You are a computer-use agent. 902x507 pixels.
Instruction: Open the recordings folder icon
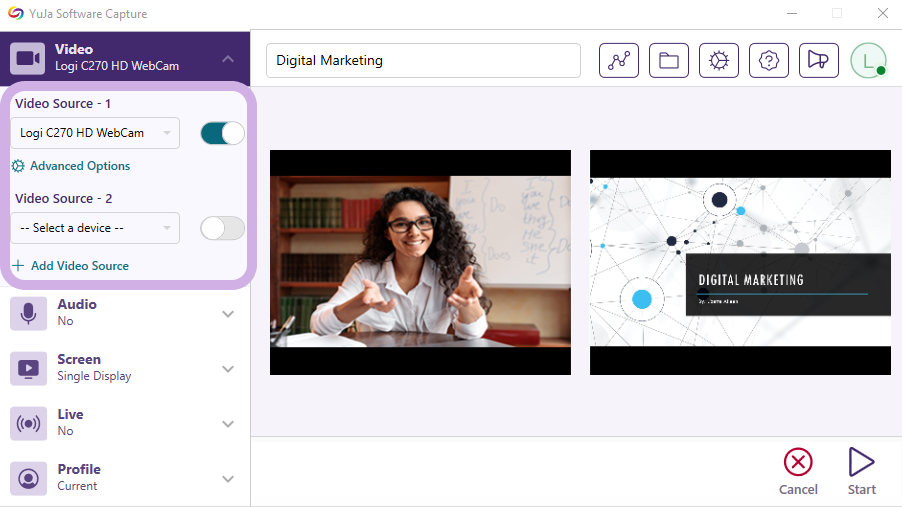668,60
